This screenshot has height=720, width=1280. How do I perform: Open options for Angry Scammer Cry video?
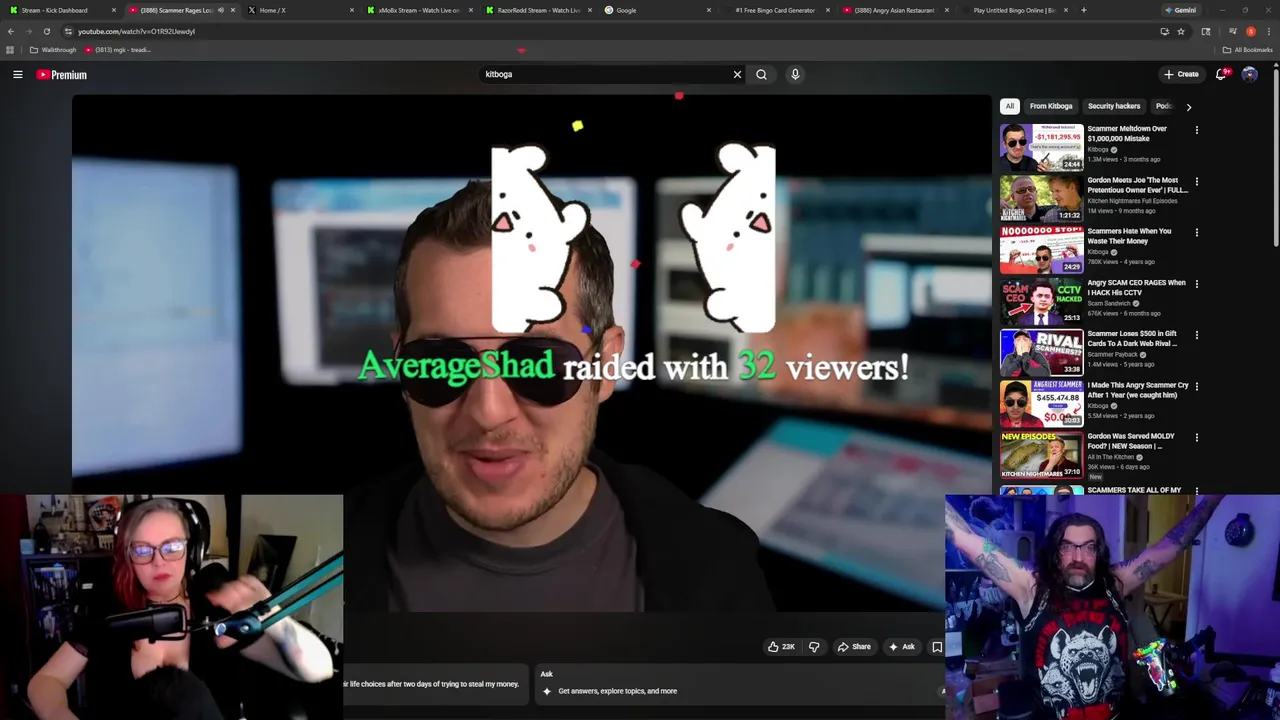[1197, 386]
